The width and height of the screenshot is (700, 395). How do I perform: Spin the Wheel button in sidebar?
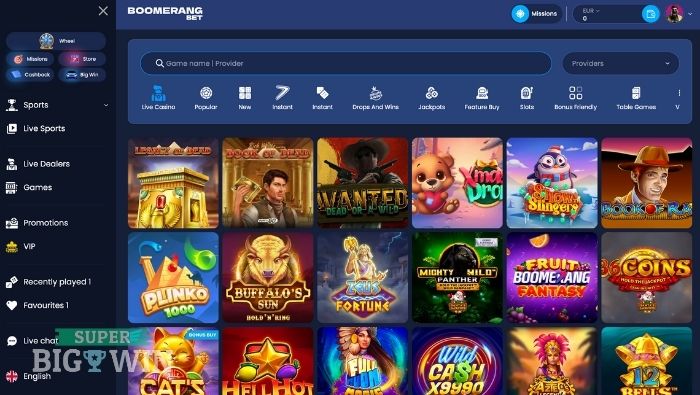56,41
